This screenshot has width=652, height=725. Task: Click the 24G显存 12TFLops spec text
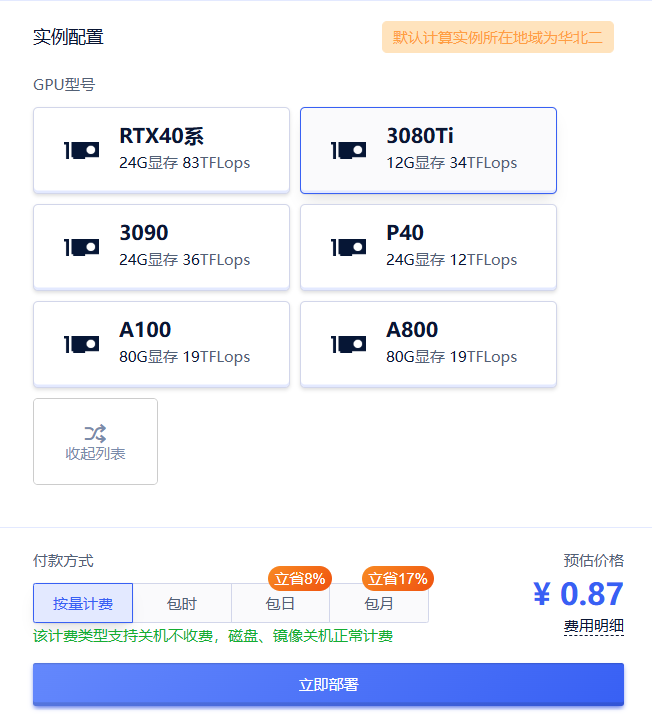pos(452,260)
